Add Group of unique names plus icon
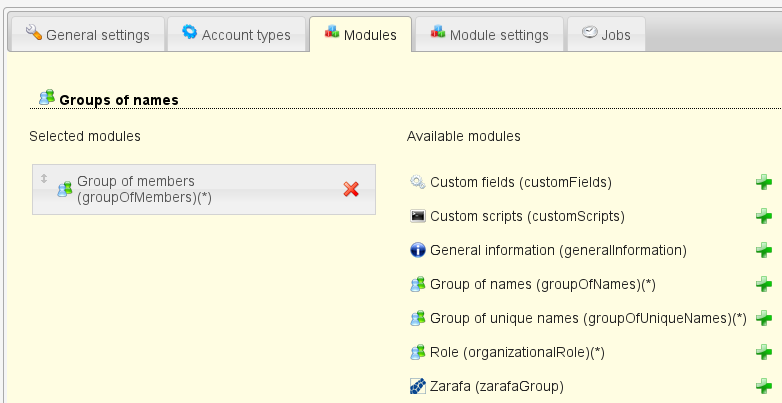 (x=764, y=318)
